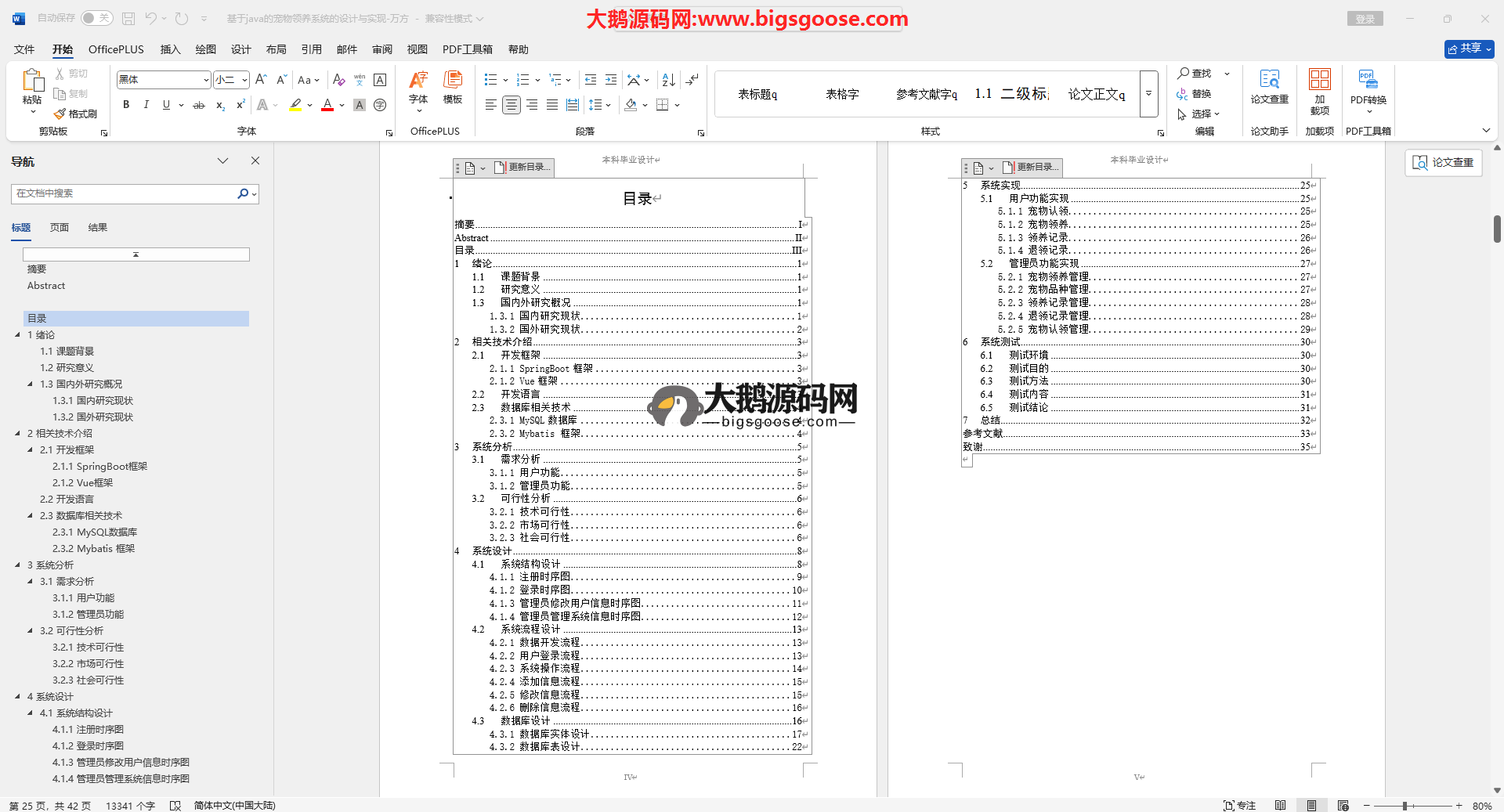The image size is (1504, 812).
Task: Open the 论文查重 tool in ribbon
Action: click(1269, 86)
